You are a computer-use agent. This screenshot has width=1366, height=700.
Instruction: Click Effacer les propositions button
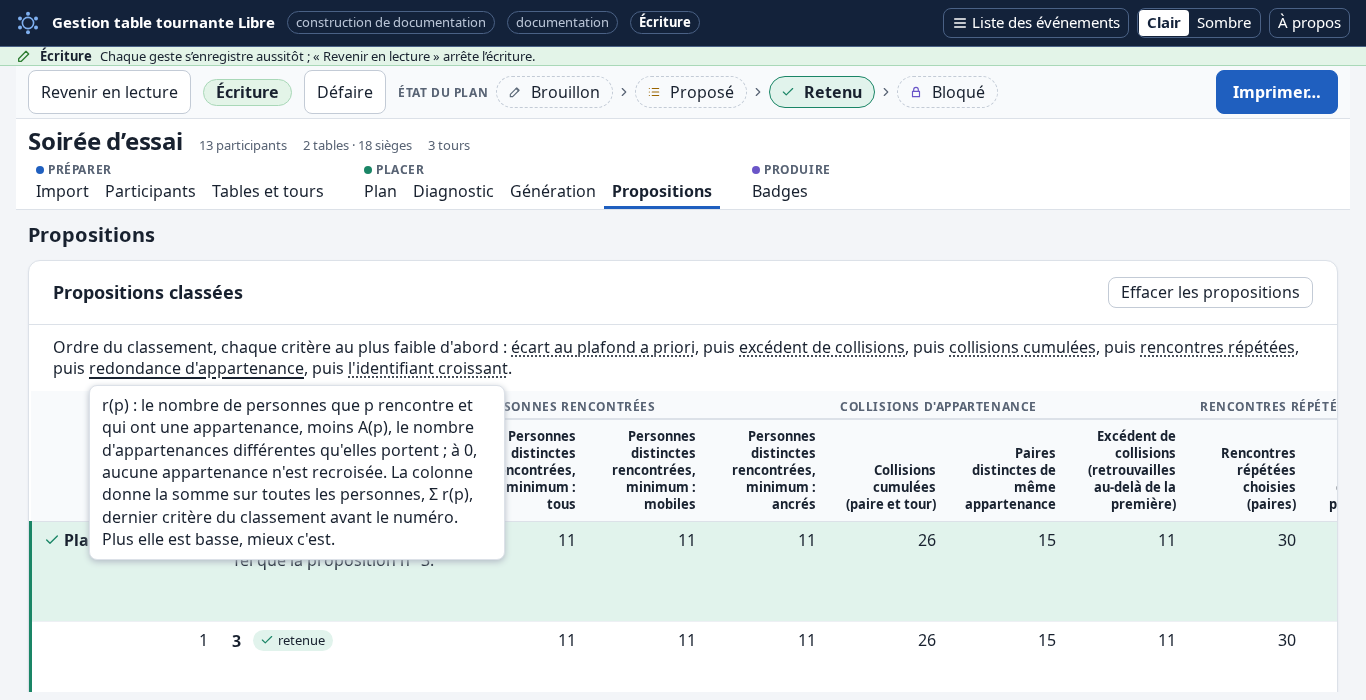pyautogui.click(x=1210, y=292)
